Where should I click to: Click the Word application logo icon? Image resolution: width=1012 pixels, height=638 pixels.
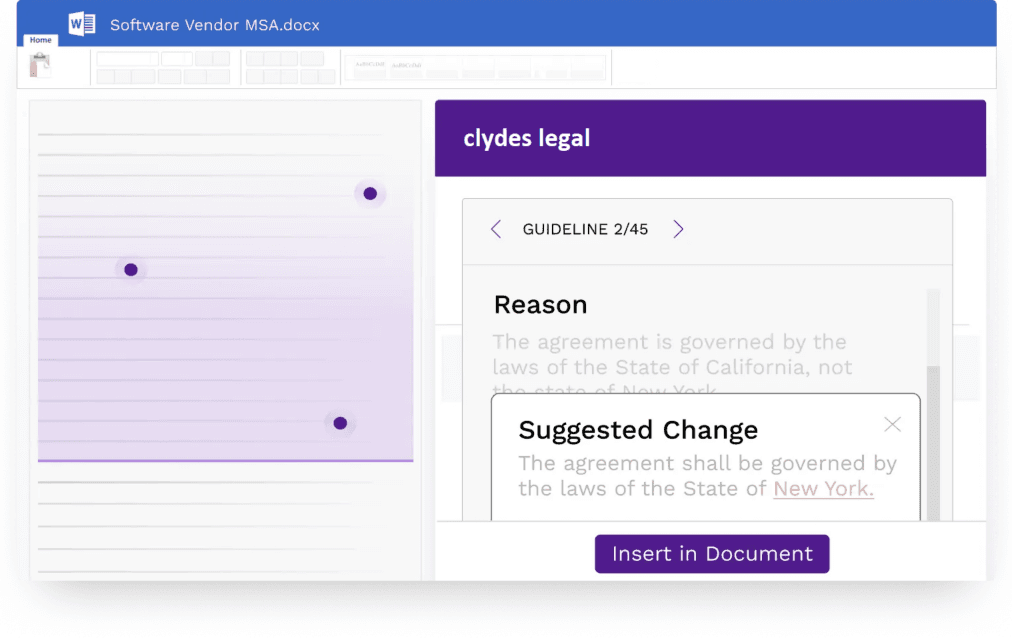click(x=82, y=24)
